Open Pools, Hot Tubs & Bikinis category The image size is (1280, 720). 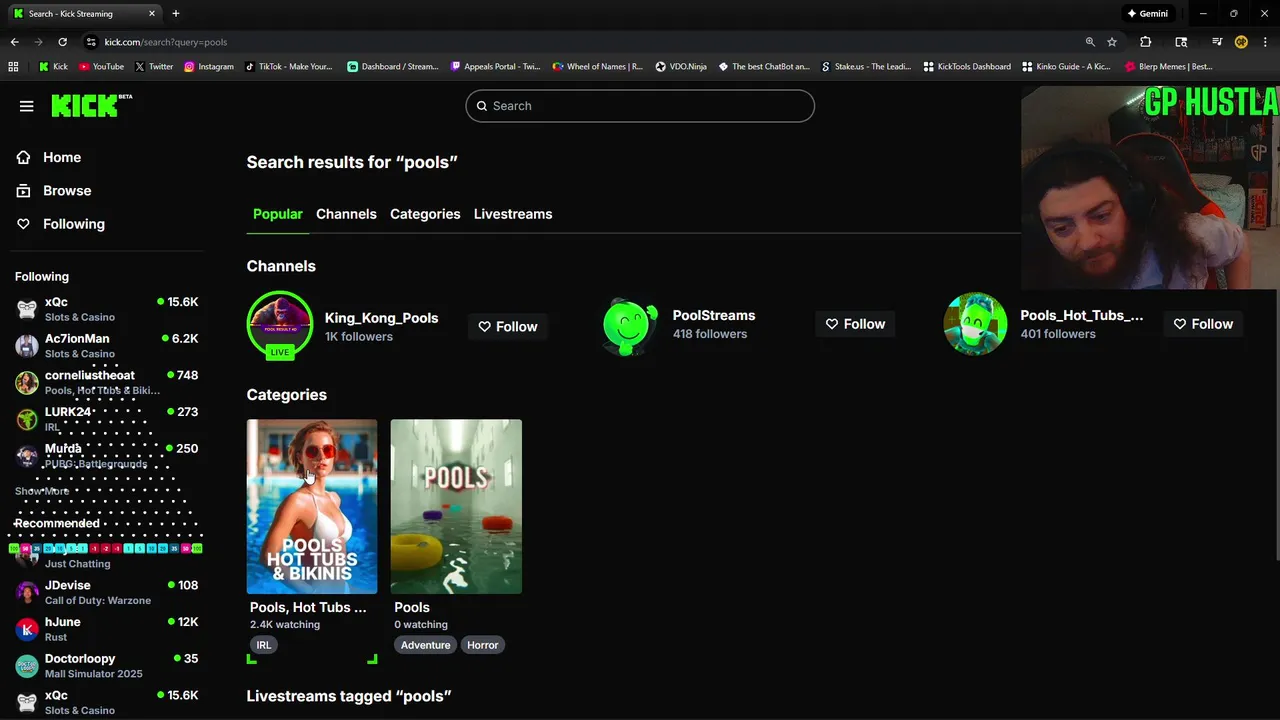(312, 506)
